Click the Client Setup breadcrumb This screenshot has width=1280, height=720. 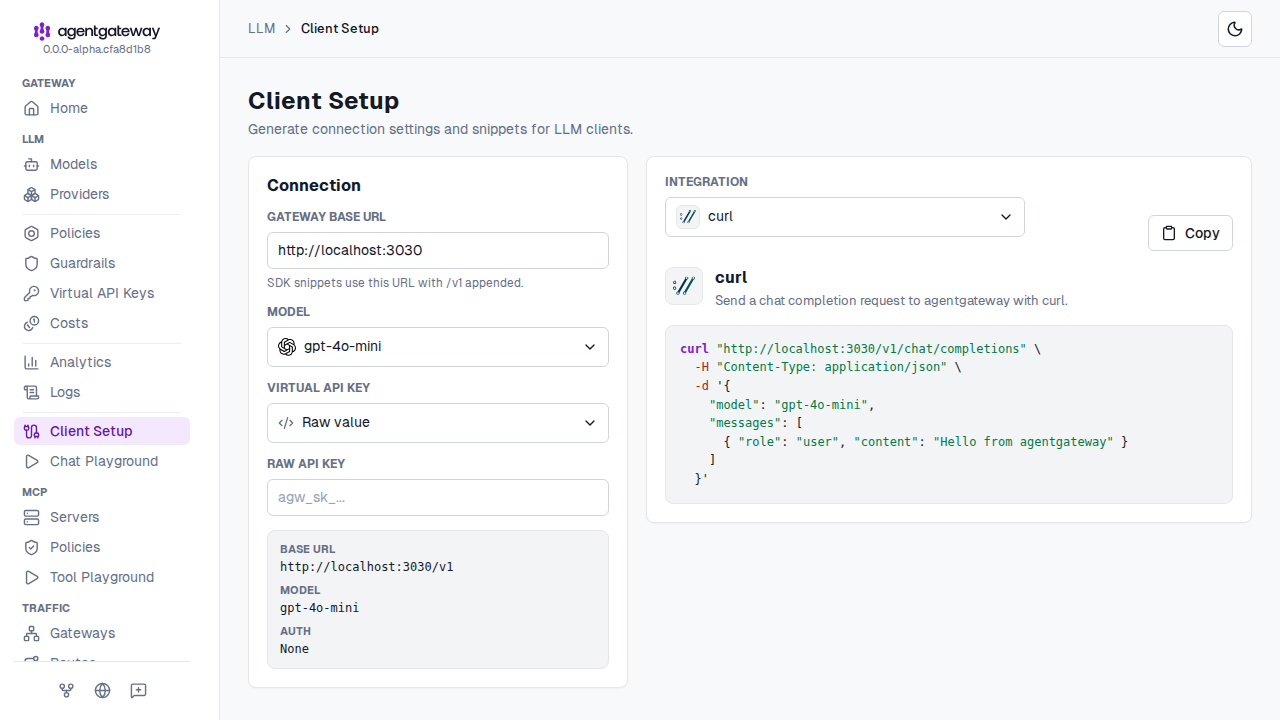pyautogui.click(x=340, y=28)
